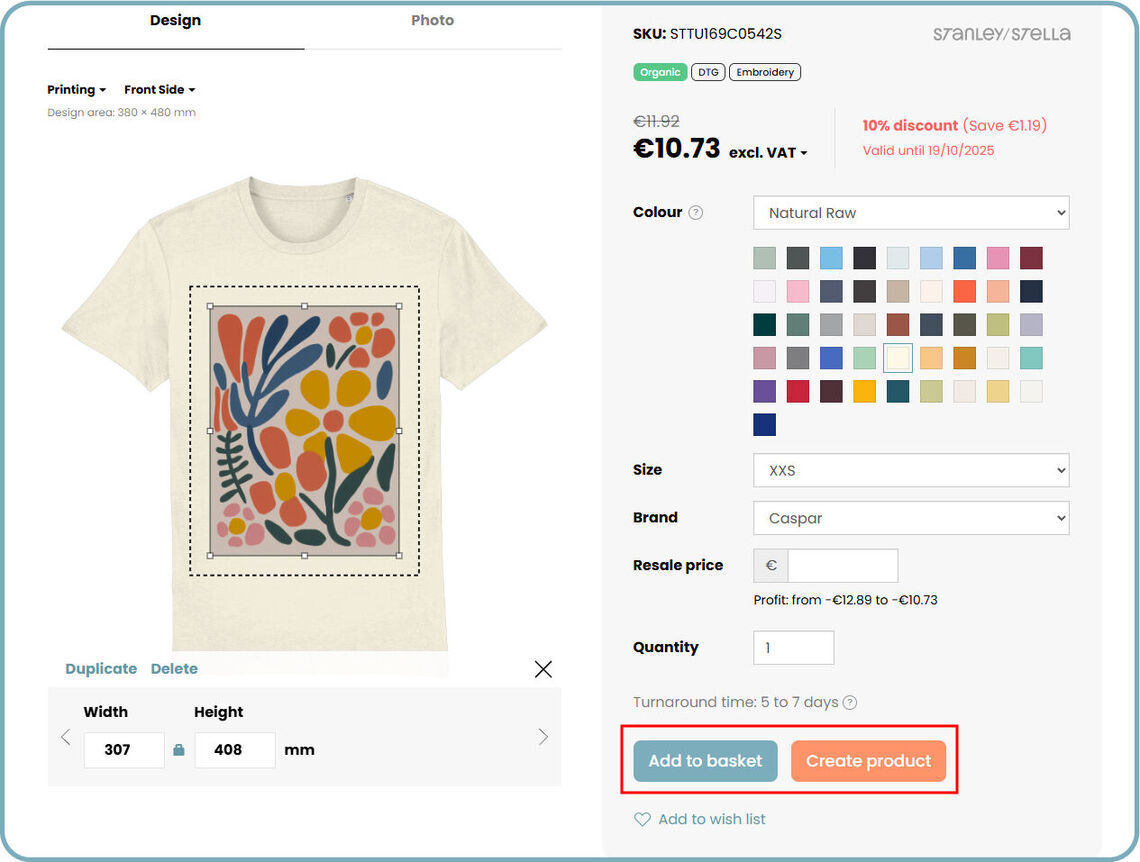The height and width of the screenshot is (862, 1140).
Task: Click the Create product button
Action: pos(868,761)
